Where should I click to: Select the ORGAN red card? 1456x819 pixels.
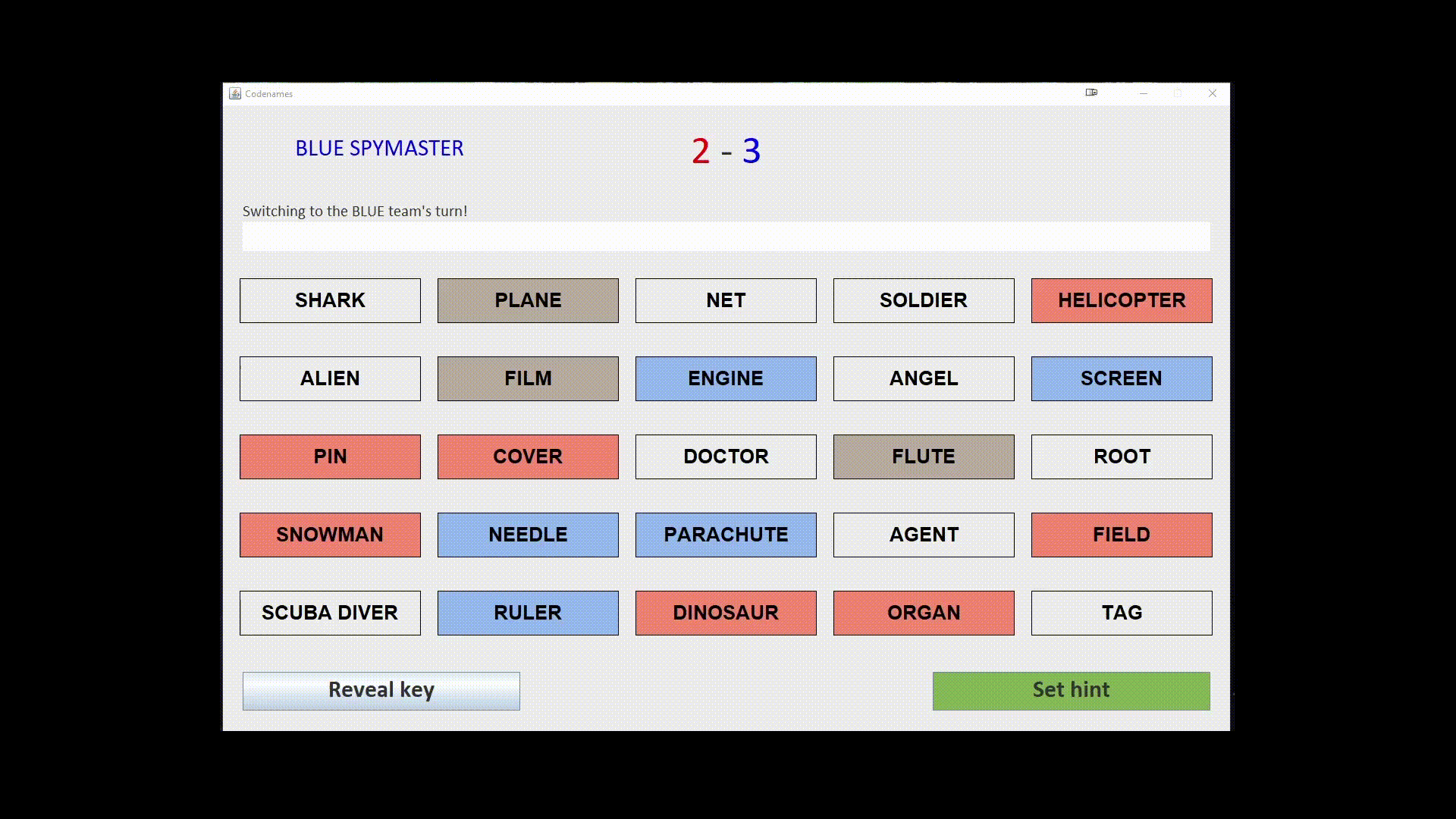tap(923, 612)
